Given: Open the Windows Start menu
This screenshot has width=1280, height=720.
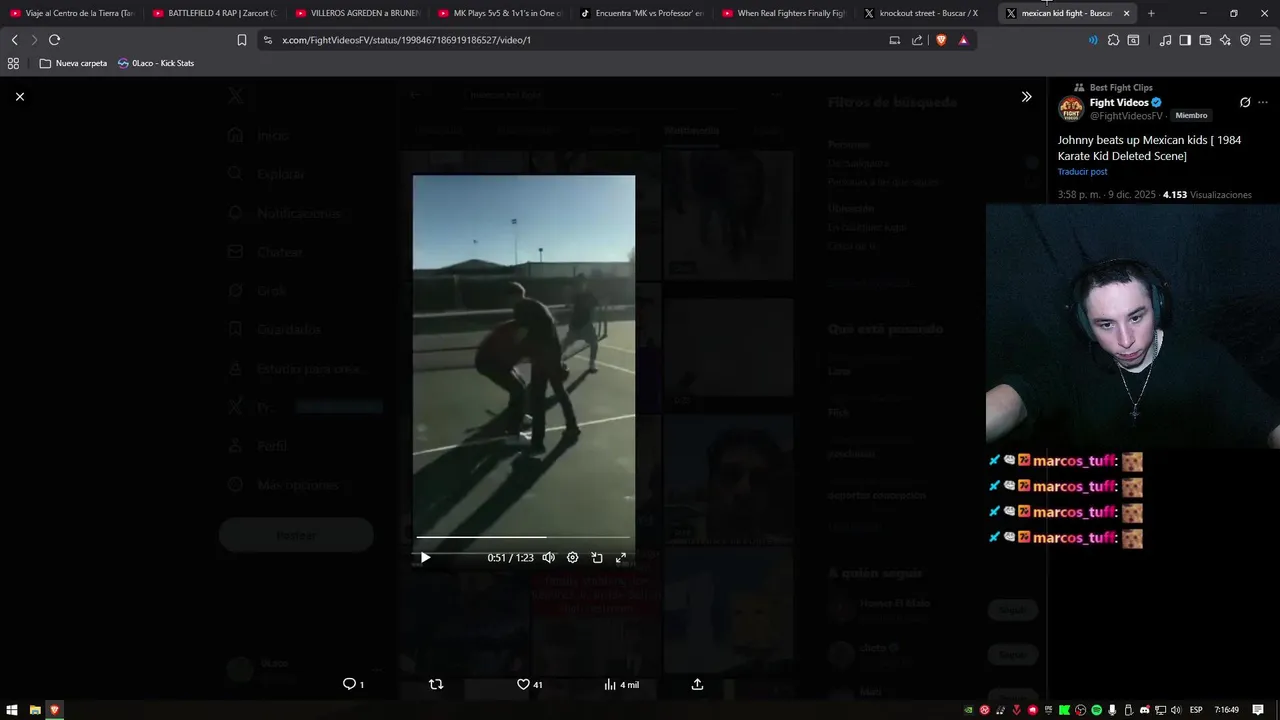Looking at the screenshot, I should pyautogui.click(x=12, y=710).
